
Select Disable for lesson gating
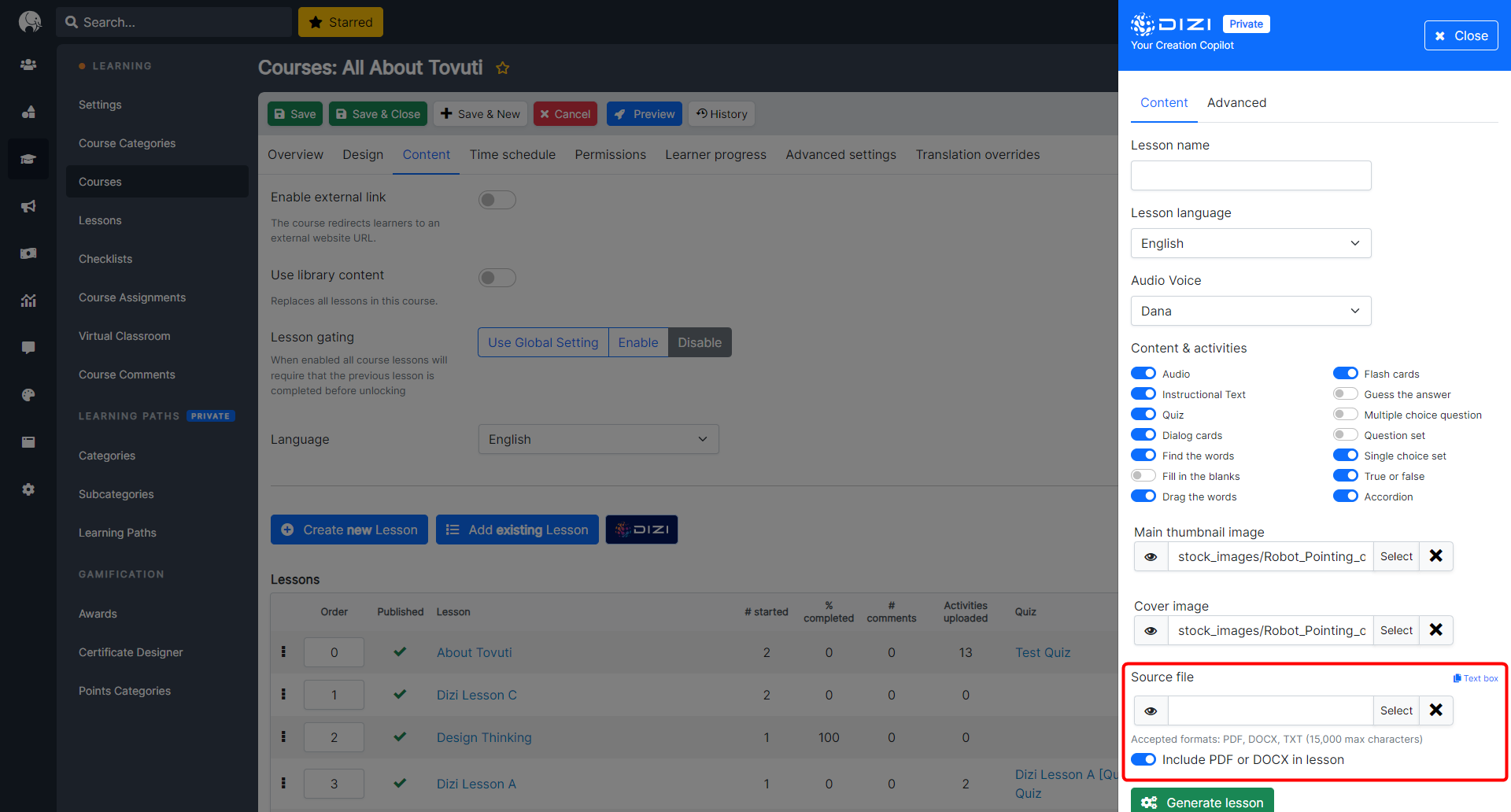[x=700, y=342]
